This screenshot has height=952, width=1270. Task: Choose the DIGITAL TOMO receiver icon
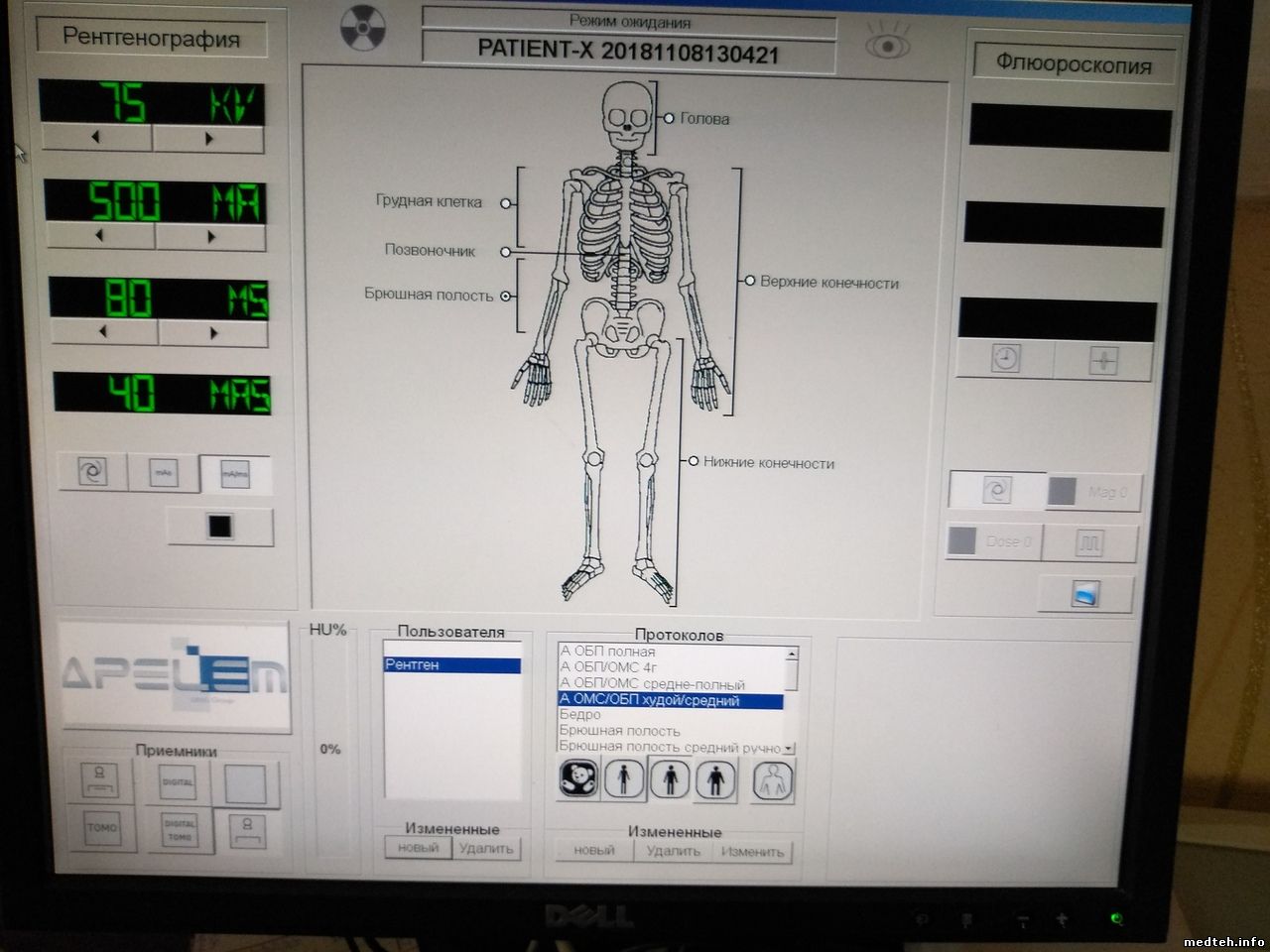tap(180, 829)
